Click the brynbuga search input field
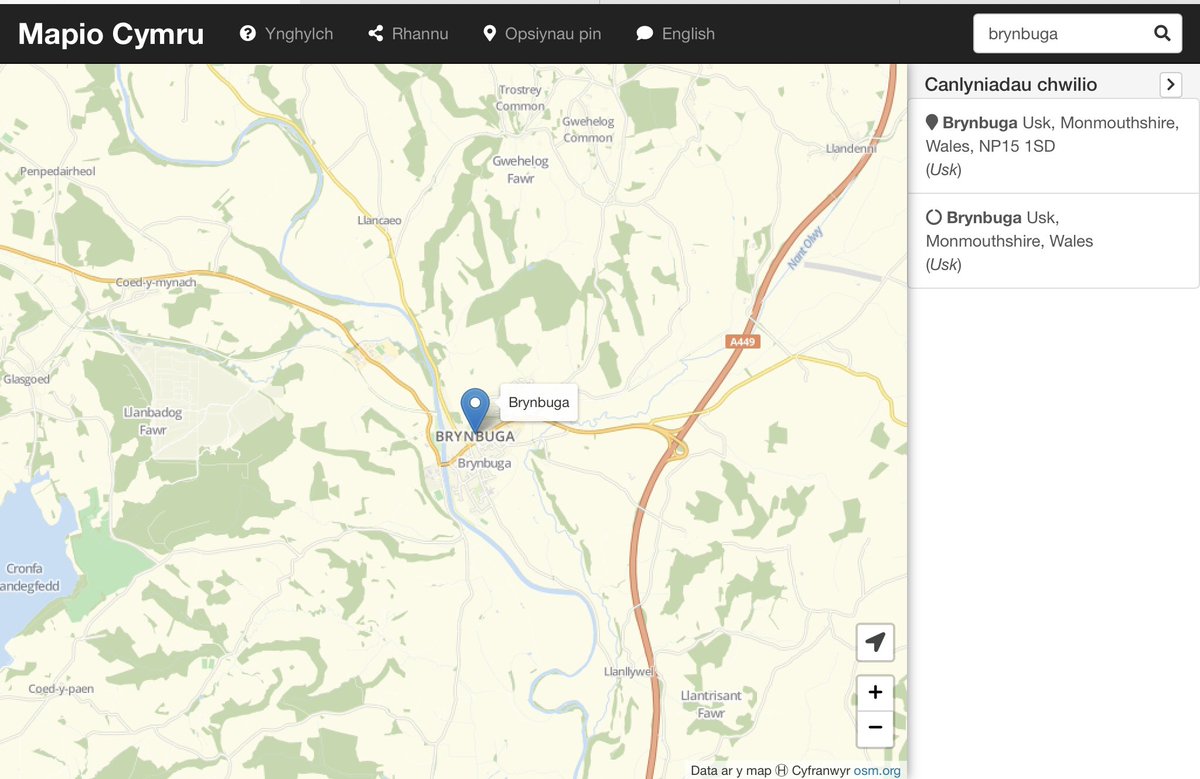Screen dimensions: 1200x779 [1062, 33]
